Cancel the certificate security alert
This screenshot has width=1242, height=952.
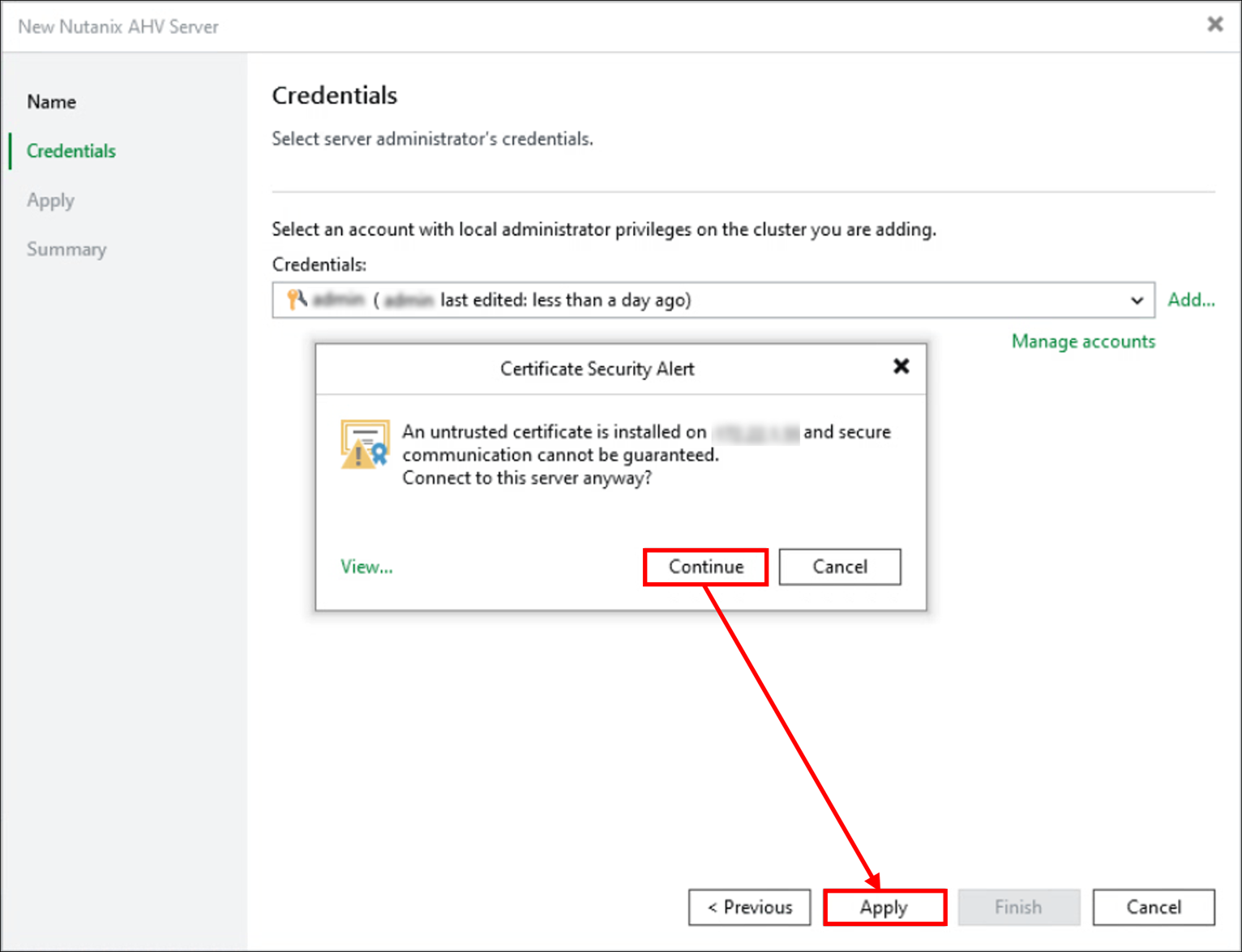839,566
